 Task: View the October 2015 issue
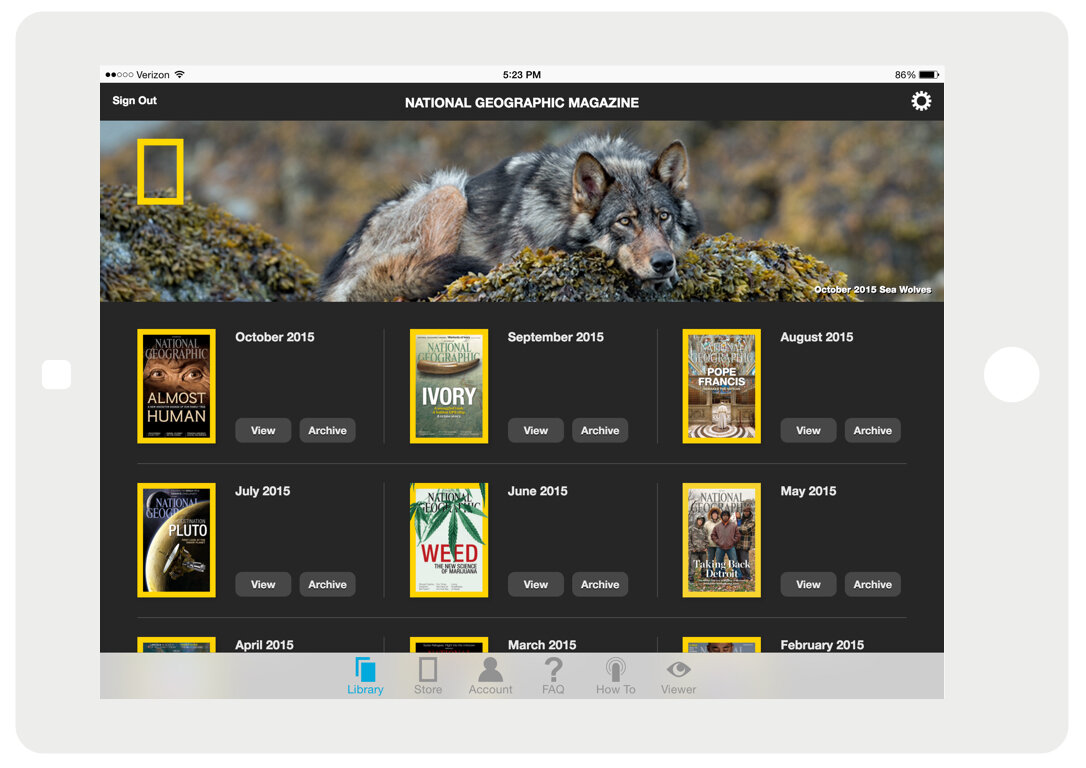(x=263, y=430)
